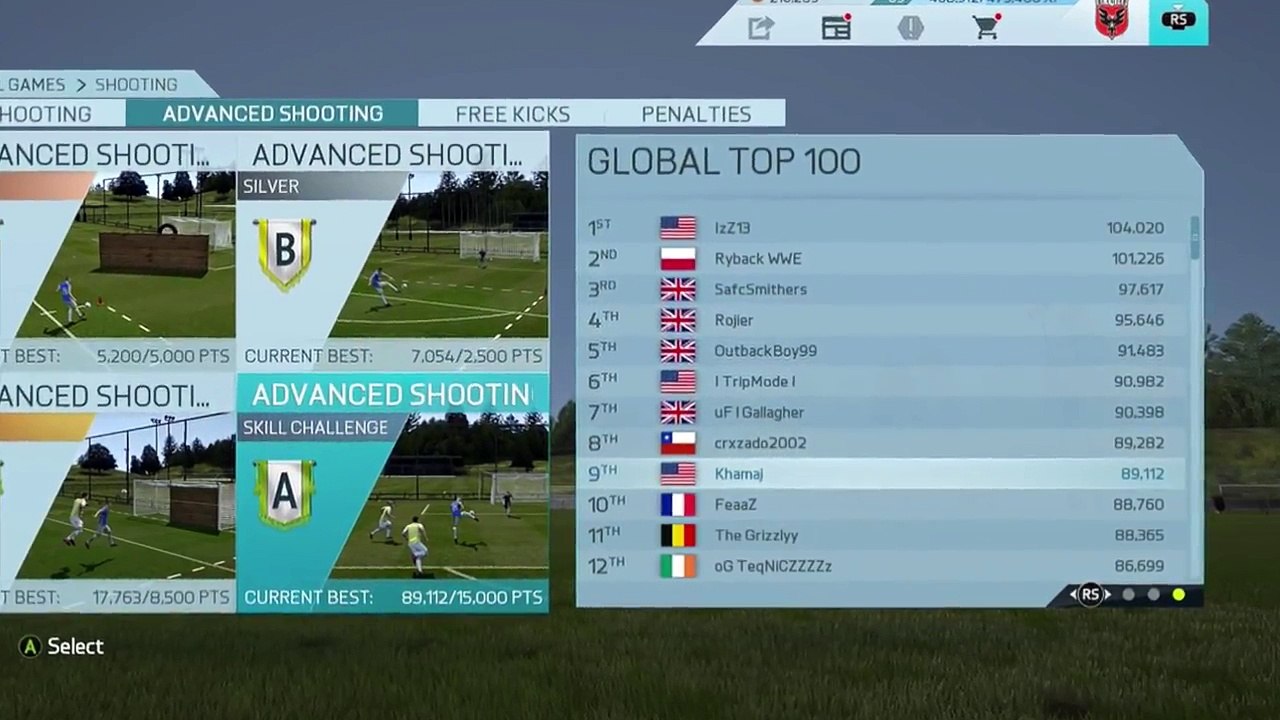This screenshot has width=1280, height=720.
Task: Open the news calendar icon with red dot
Action: click(837, 27)
